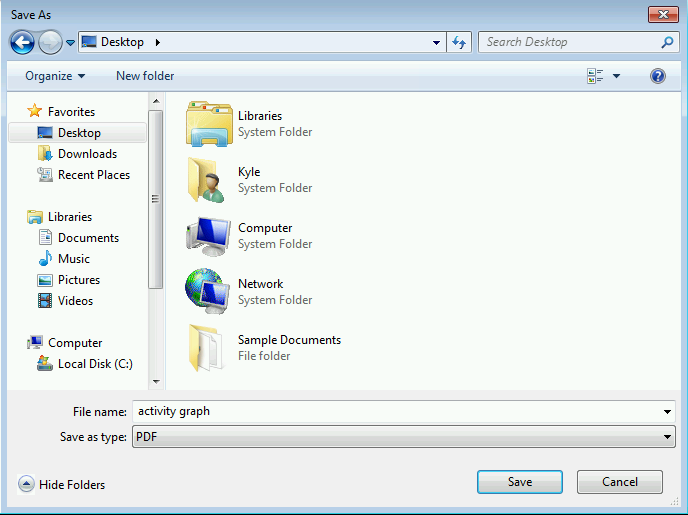688x515 pixels.
Task: Select Local Disk (C:)
Action: (x=95, y=364)
